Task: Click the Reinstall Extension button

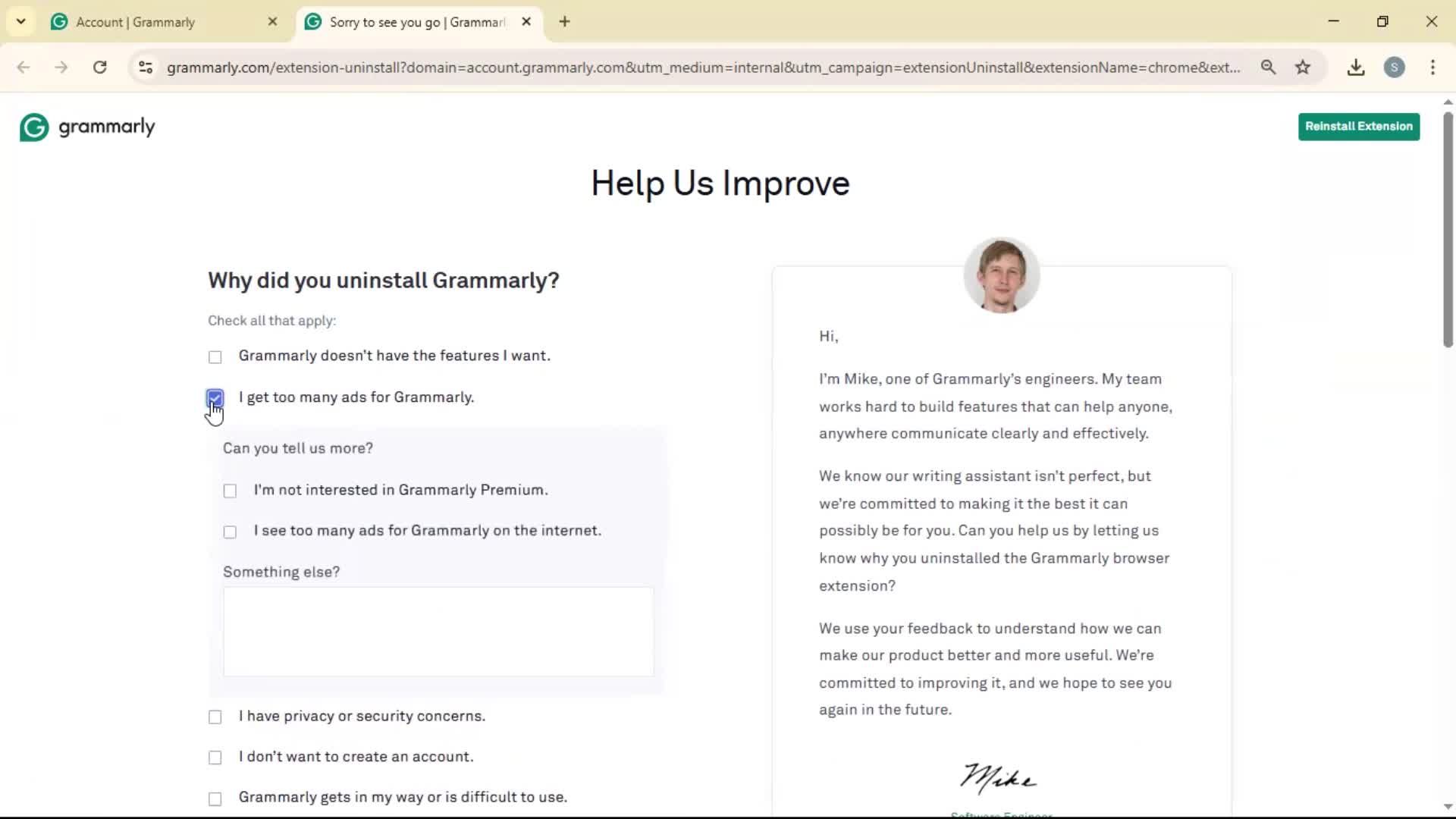Action: [1358, 127]
